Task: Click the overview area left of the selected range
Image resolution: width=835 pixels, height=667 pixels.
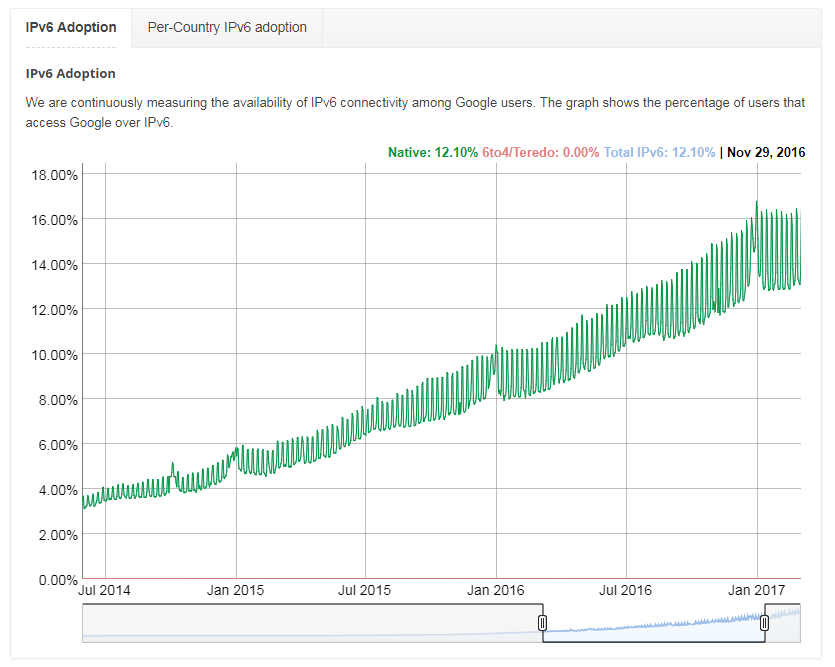Action: tap(310, 623)
